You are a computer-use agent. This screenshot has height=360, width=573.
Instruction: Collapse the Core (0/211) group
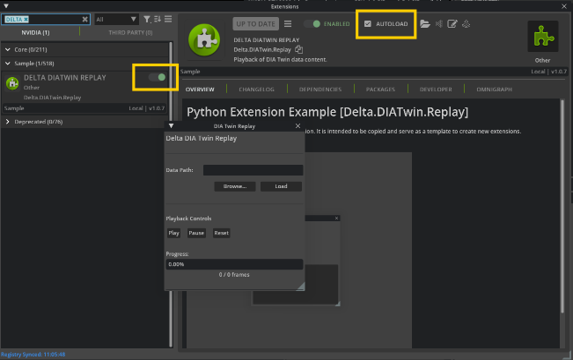pyautogui.click(x=7, y=49)
